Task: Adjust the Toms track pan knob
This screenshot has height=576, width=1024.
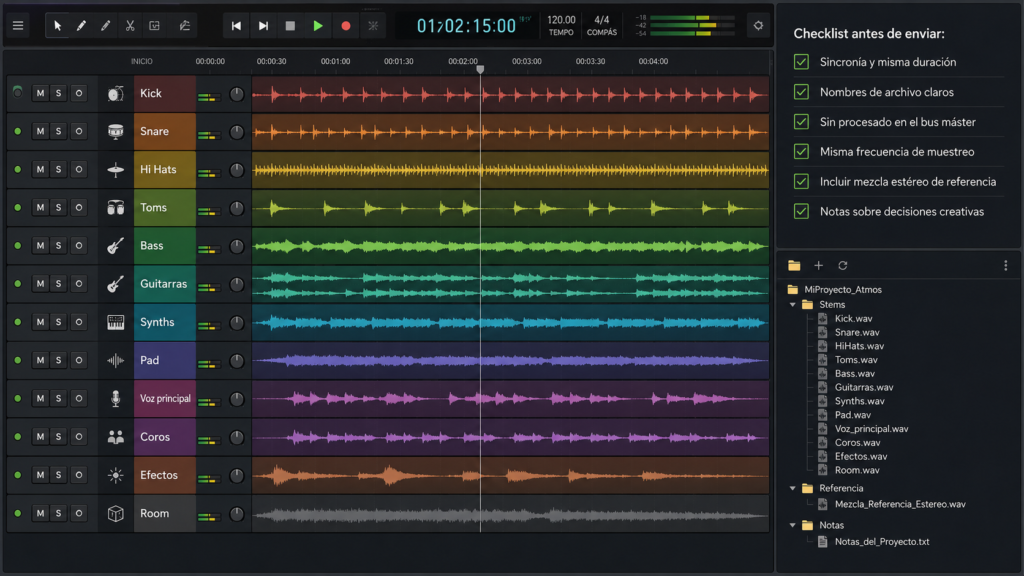Action: (x=236, y=208)
